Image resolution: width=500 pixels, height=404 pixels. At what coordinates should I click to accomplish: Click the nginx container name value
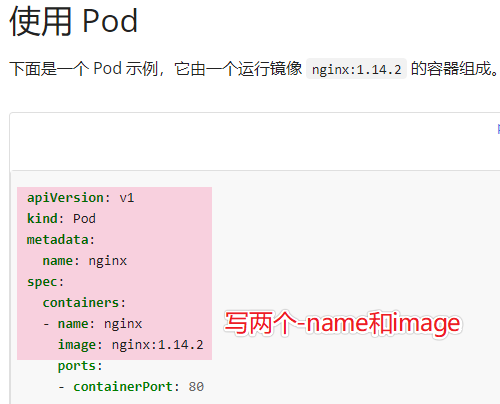[x=123, y=324]
